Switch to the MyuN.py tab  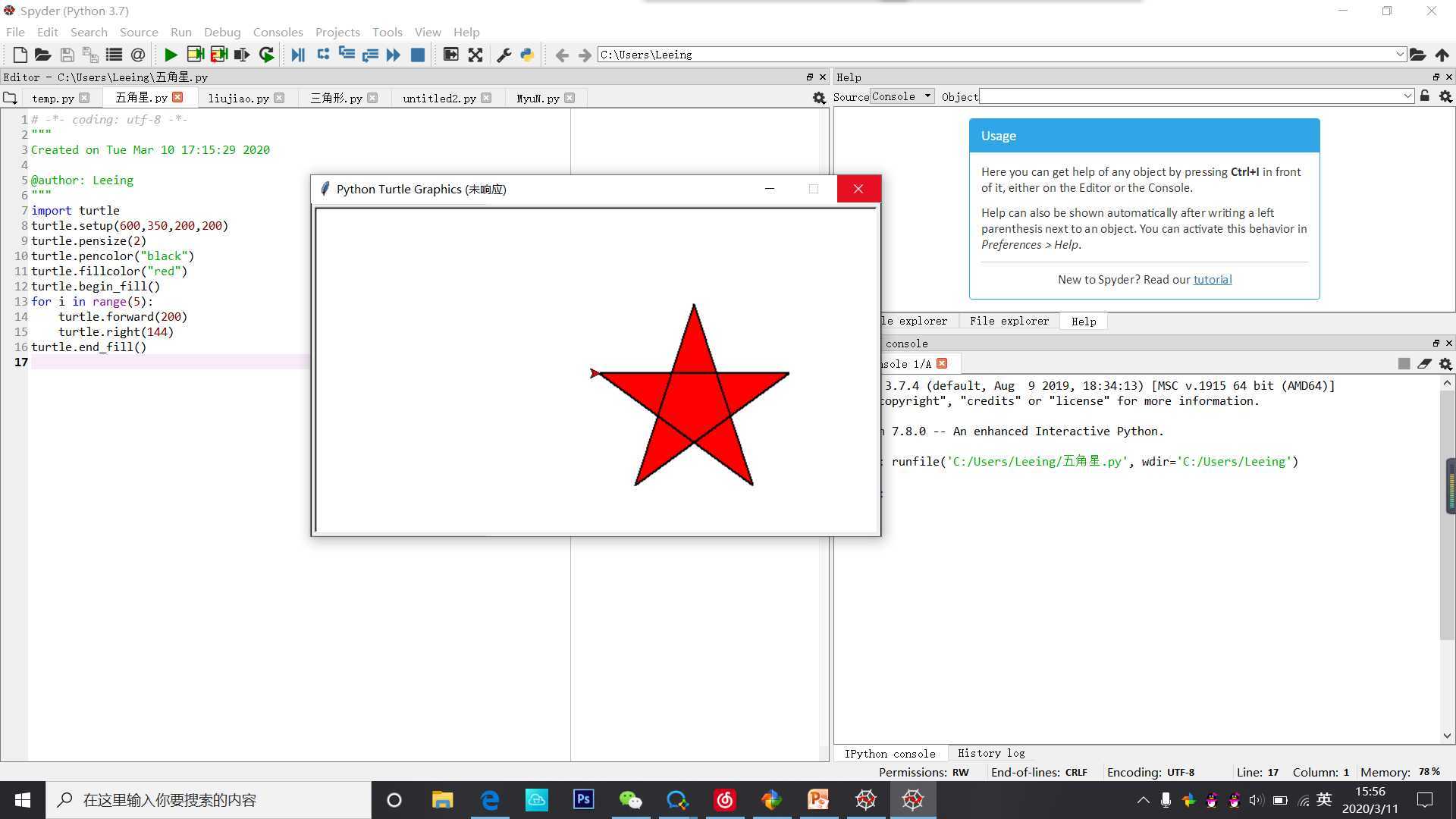(538, 99)
